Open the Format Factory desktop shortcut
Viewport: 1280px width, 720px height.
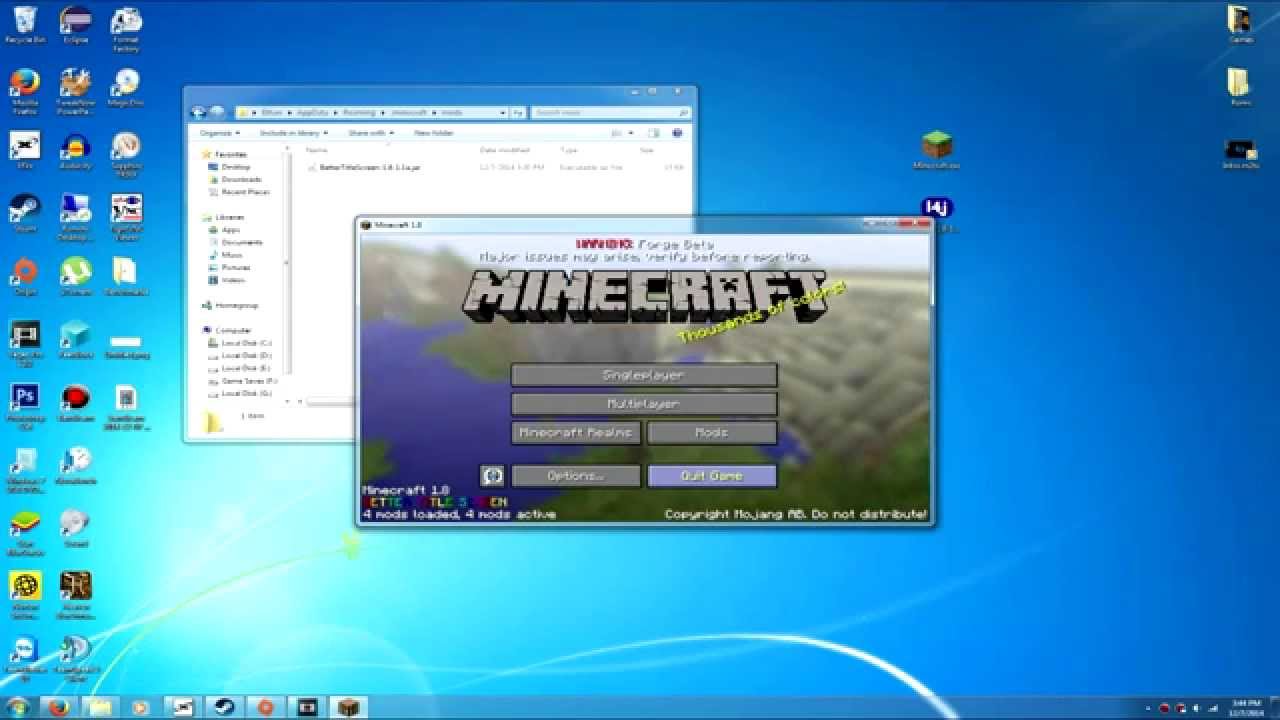point(126,30)
